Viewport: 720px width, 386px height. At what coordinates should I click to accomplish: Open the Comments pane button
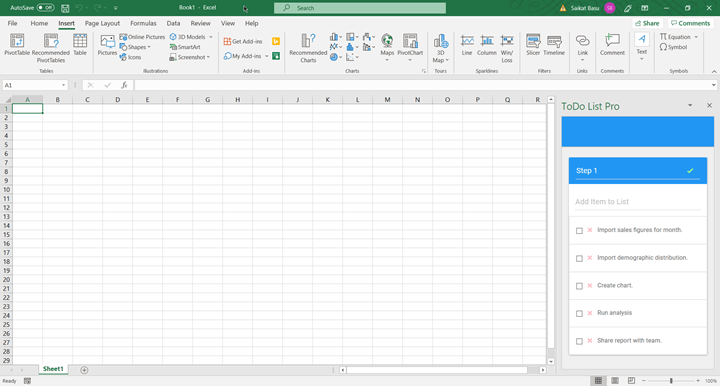tap(690, 23)
